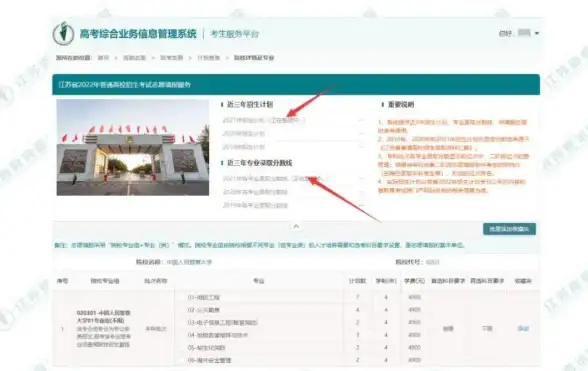Screen dimensions: 588x371
Task: Select the 03-电子信息工程 major row
Action: pos(259,322)
